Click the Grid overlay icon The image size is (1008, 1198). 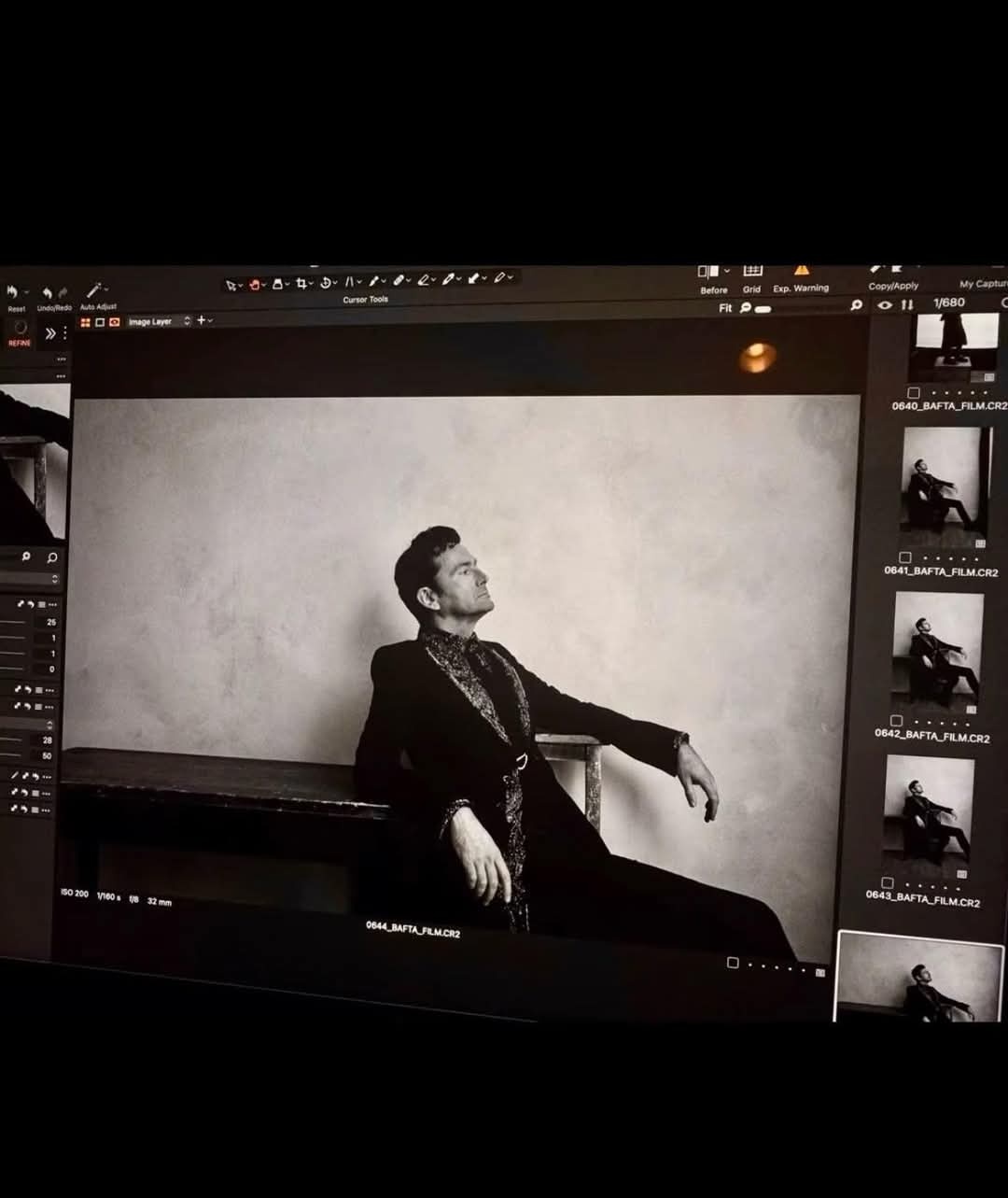click(x=752, y=271)
